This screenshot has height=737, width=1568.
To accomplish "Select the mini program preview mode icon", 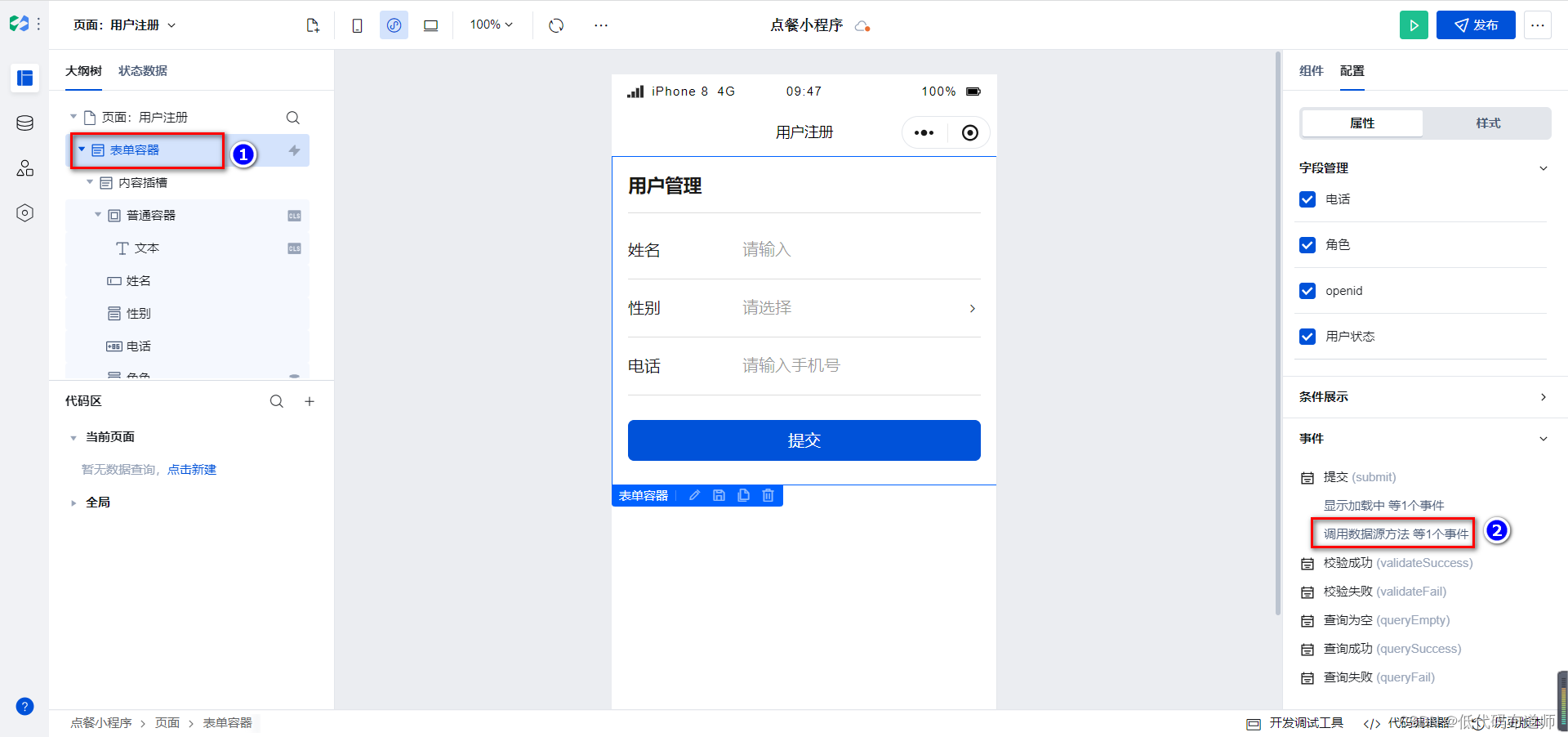I will pyautogui.click(x=394, y=25).
